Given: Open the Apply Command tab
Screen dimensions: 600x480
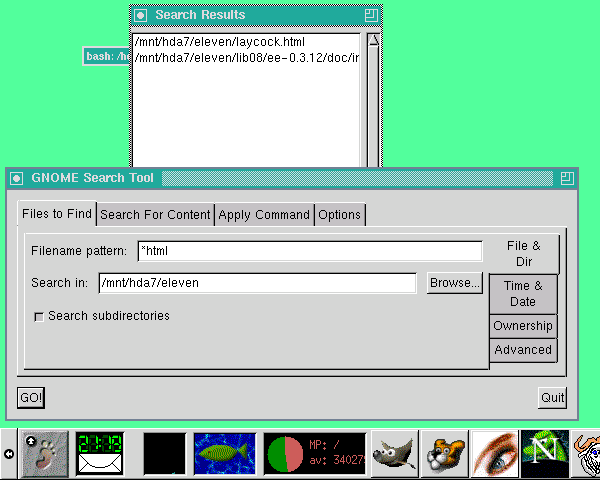Looking at the screenshot, I should click(264, 215).
